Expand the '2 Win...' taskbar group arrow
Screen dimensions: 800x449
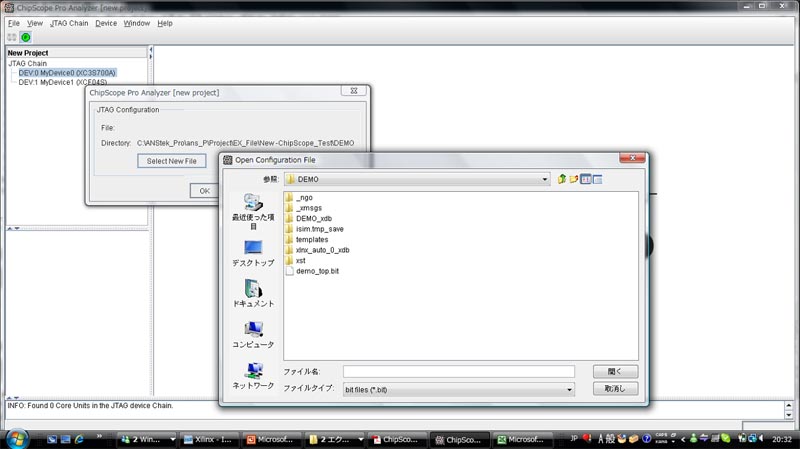pos(172,439)
